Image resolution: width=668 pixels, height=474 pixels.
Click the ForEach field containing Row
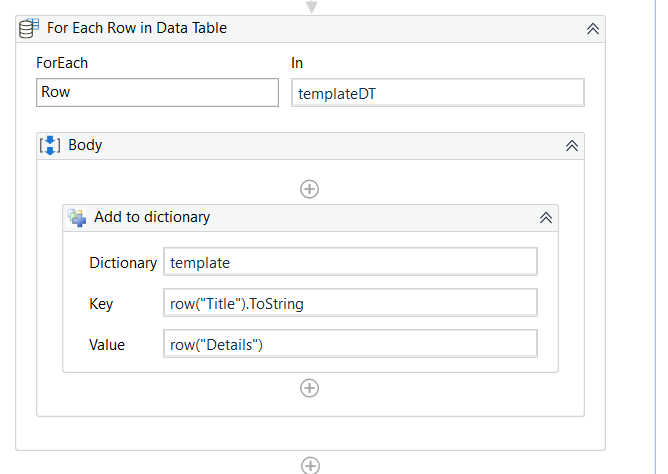(x=157, y=93)
